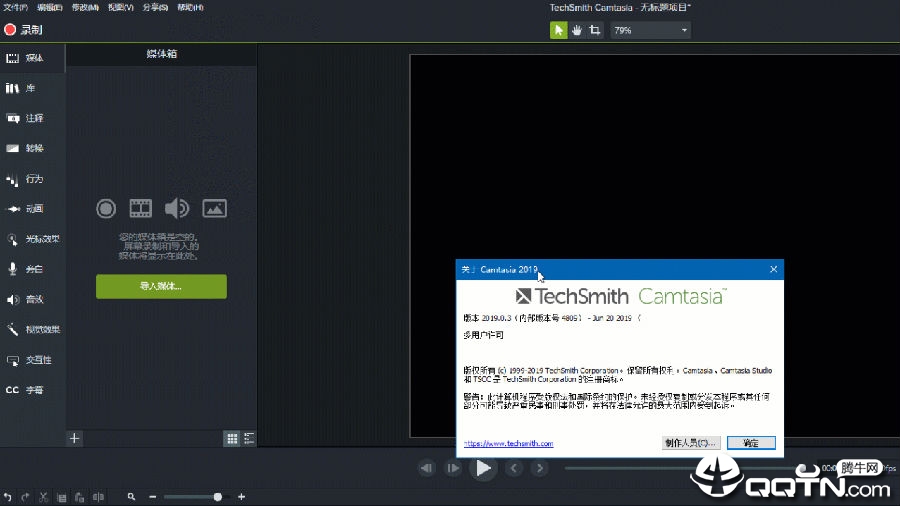The height and width of the screenshot is (506, 900).
Task: Click the green Import Media button
Action: tap(161, 286)
